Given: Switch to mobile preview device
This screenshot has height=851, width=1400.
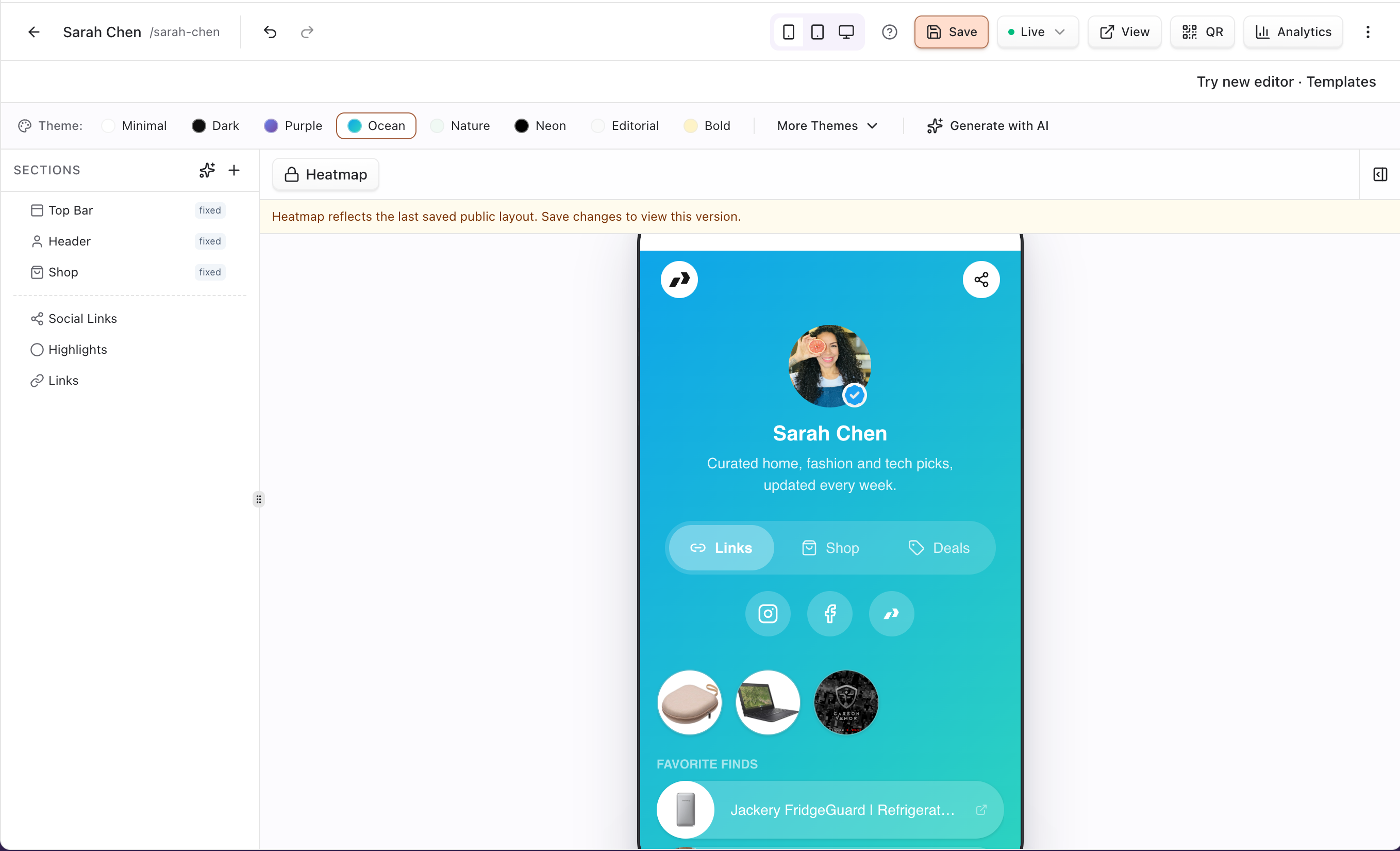Looking at the screenshot, I should [788, 32].
